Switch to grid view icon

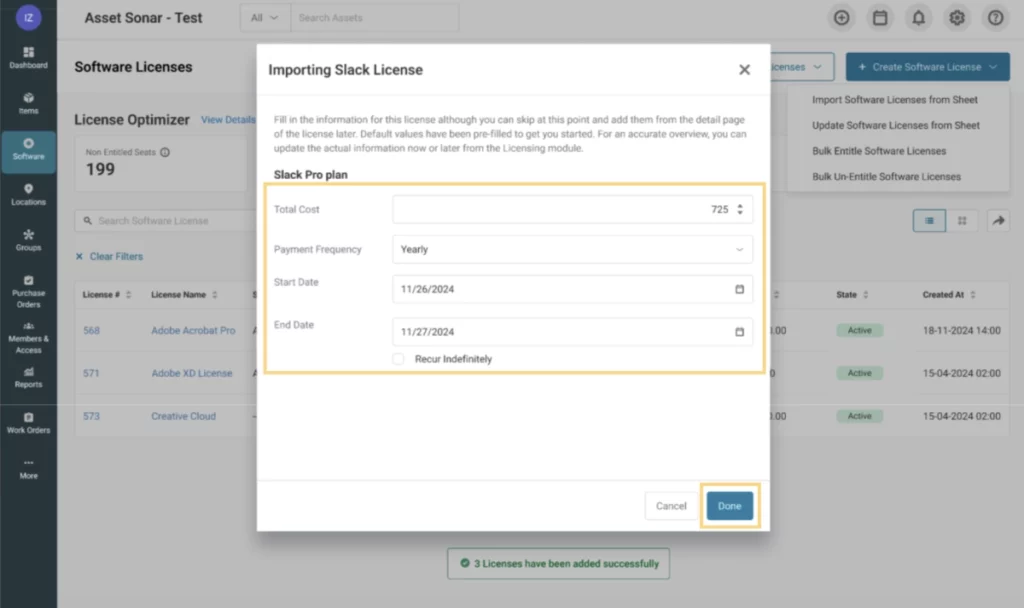click(x=962, y=221)
